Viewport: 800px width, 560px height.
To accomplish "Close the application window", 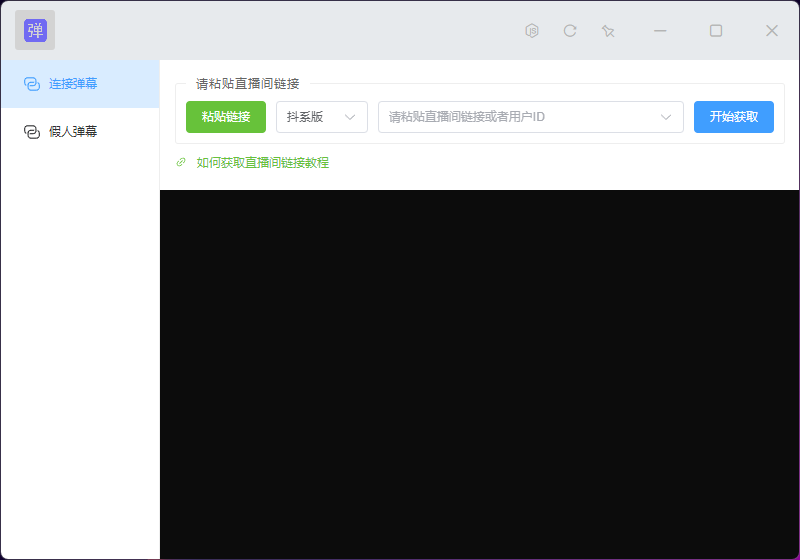I will click(x=772, y=31).
